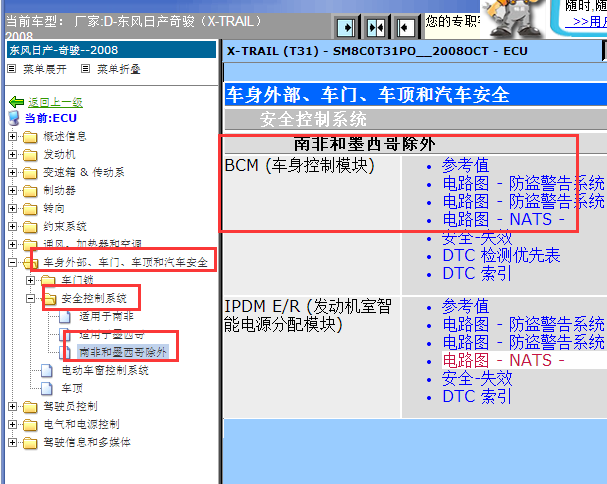
Task: Click the document icon for 适用于南非
Action: (65, 317)
